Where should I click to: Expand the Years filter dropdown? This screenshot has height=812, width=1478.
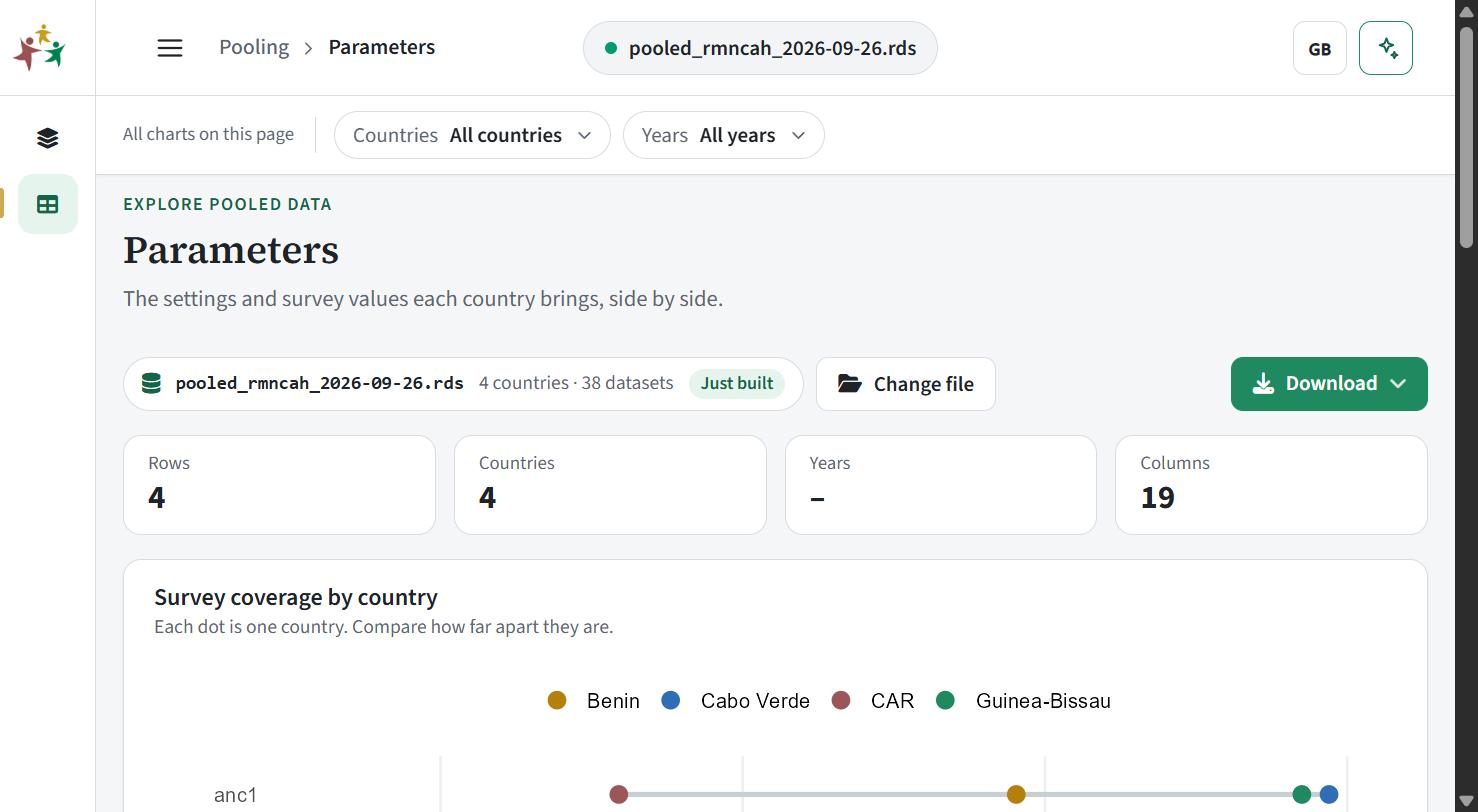[724, 135]
